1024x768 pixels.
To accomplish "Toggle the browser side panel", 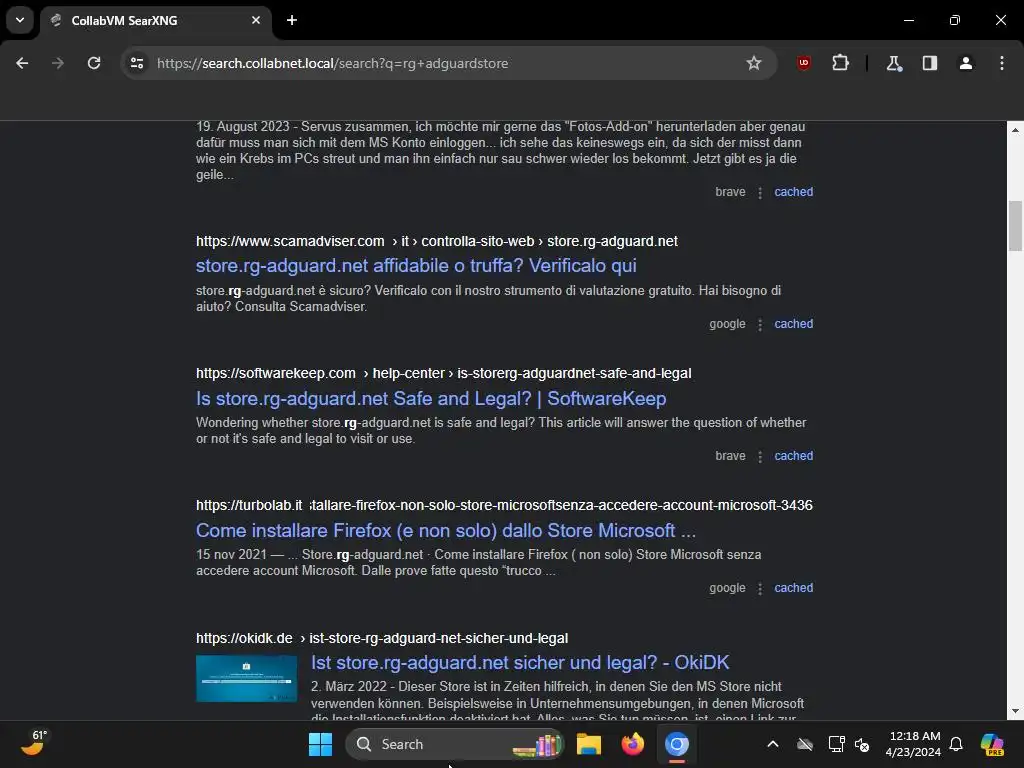I will (930, 63).
